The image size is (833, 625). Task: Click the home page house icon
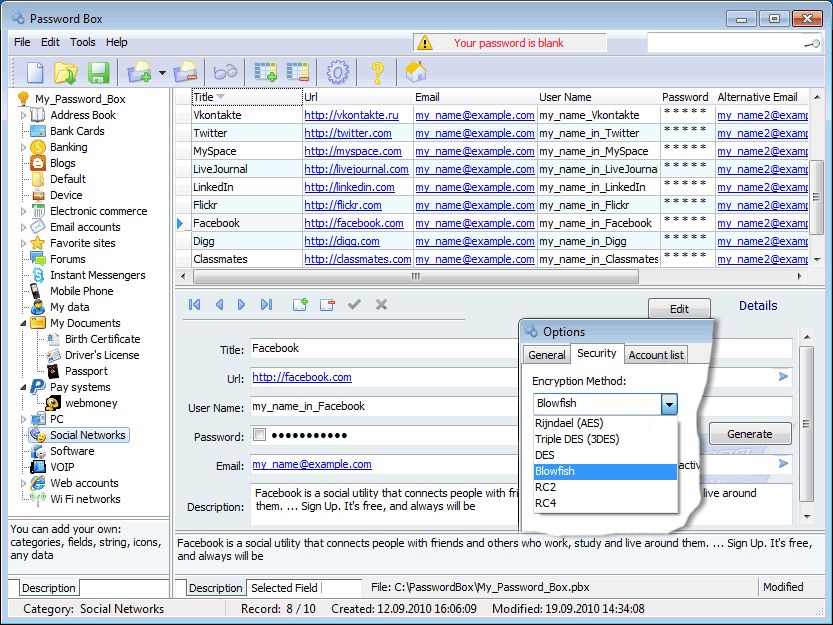pos(416,72)
